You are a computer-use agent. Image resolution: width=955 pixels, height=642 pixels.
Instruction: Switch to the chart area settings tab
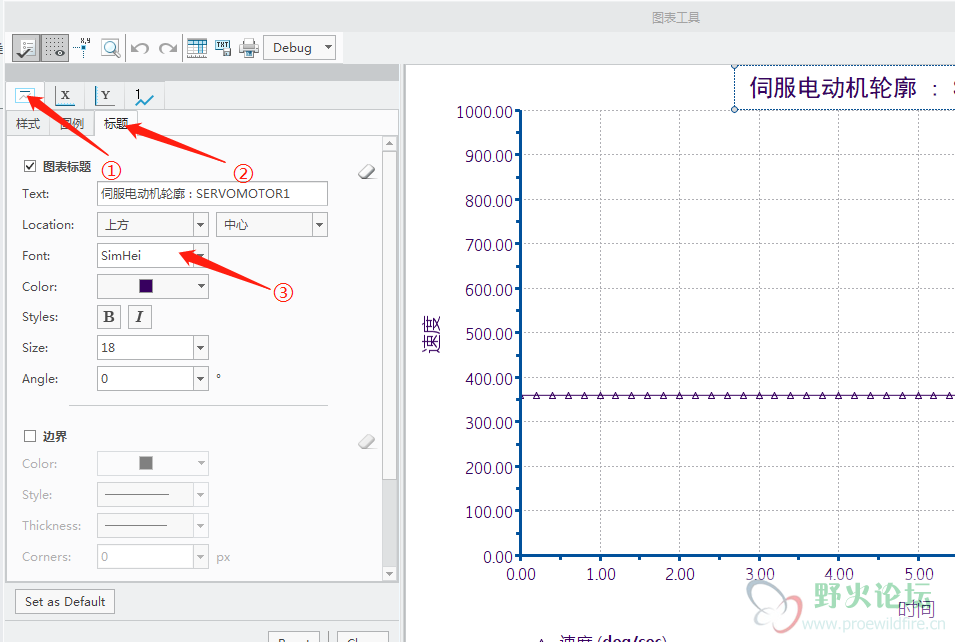click(26, 96)
